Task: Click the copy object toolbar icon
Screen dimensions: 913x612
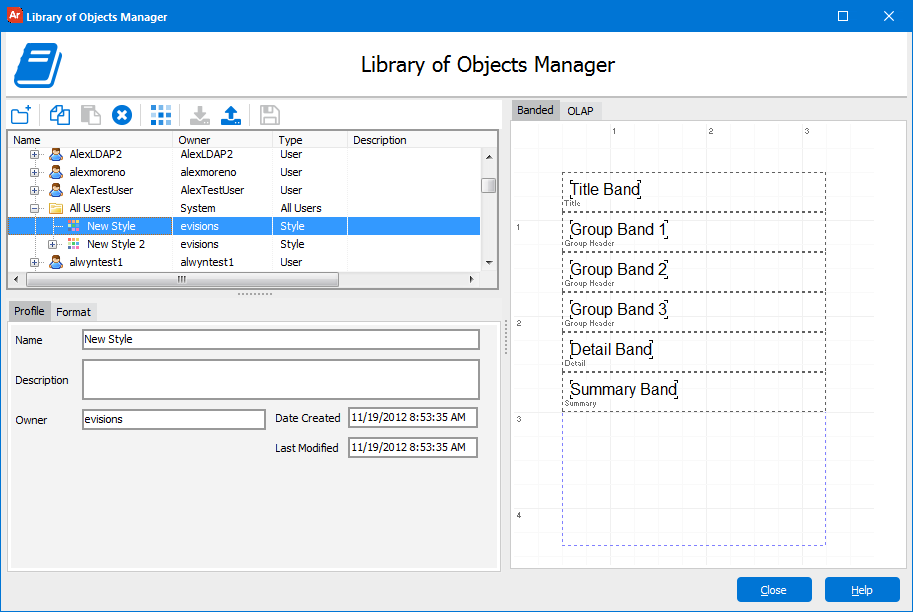Action: [59, 115]
